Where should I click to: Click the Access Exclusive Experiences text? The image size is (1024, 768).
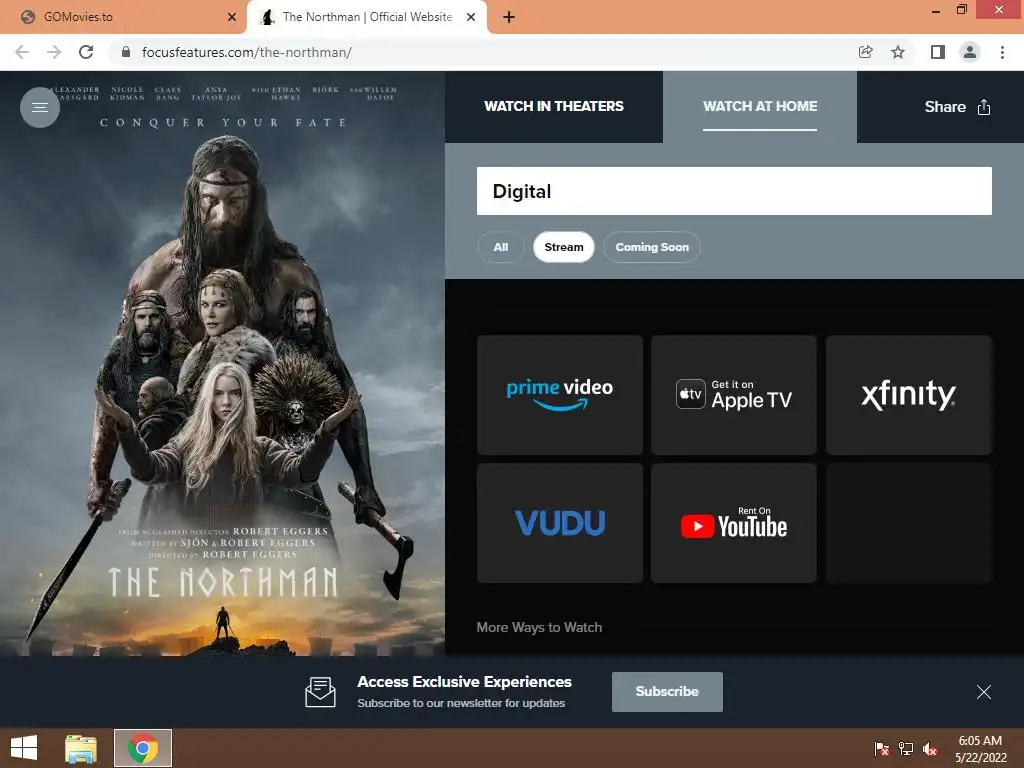[464, 682]
